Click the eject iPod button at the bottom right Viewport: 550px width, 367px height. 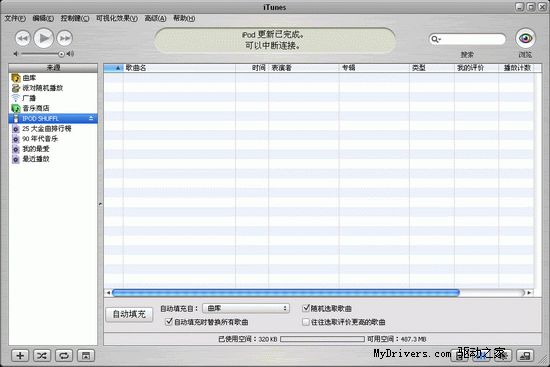tap(525, 355)
